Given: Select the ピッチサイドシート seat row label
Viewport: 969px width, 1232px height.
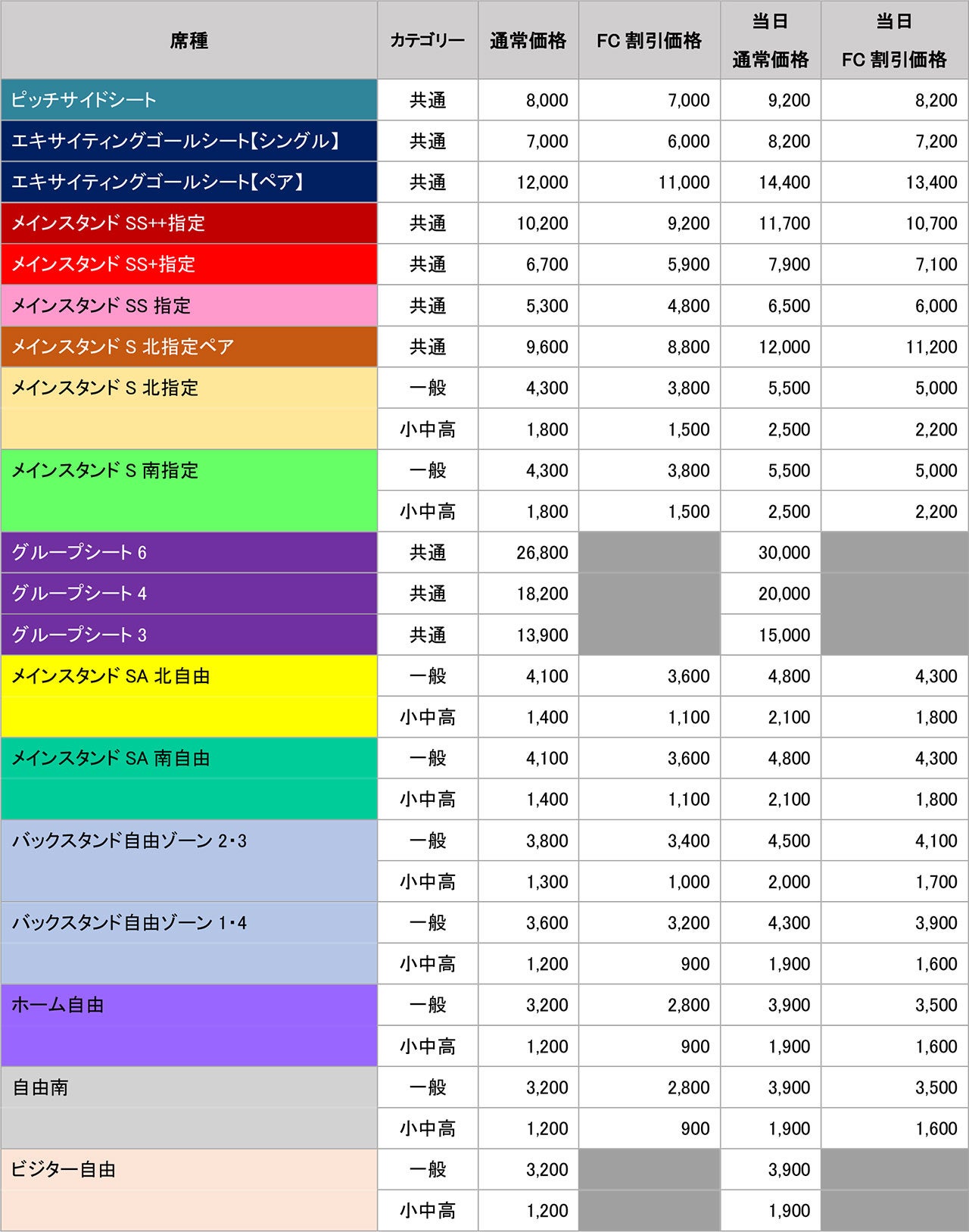Looking at the screenshot, I should (x=189, y=100).
